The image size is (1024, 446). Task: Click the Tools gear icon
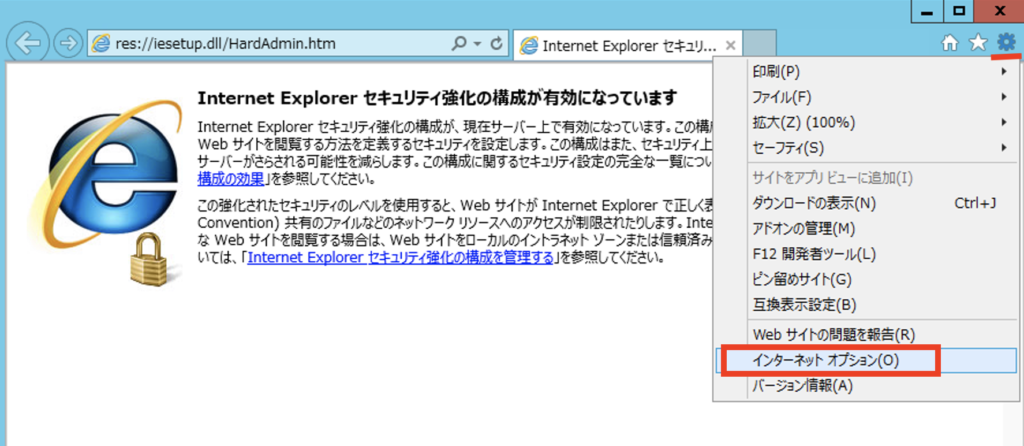1006,42
